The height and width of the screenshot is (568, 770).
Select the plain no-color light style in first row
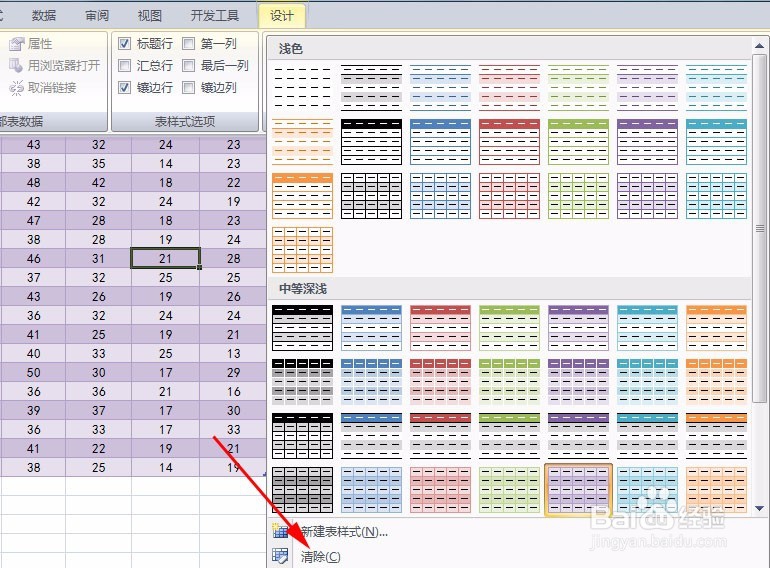(x=302, y=87)
